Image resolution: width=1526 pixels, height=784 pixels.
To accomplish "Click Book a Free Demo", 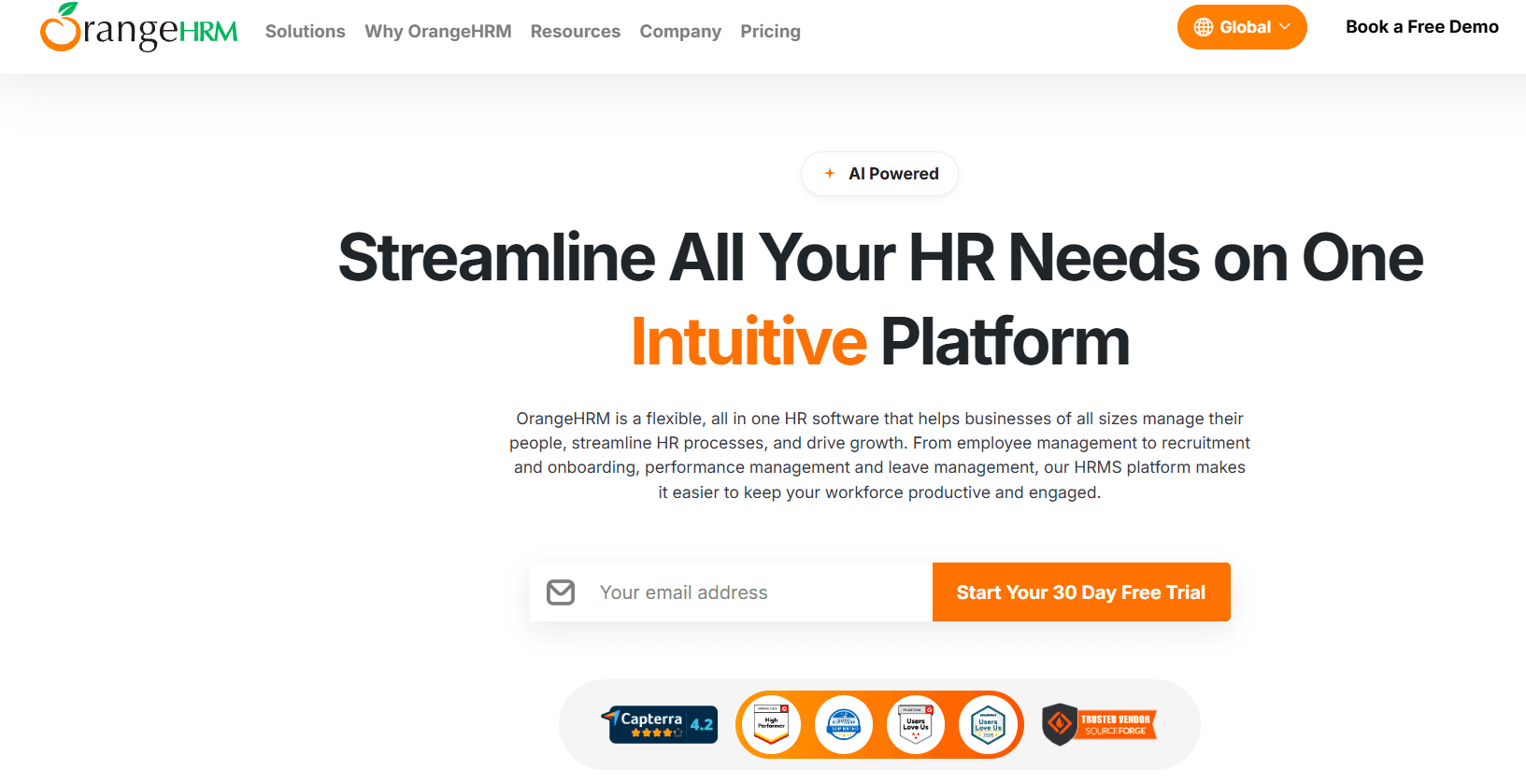I will [x=1421, y=27].
